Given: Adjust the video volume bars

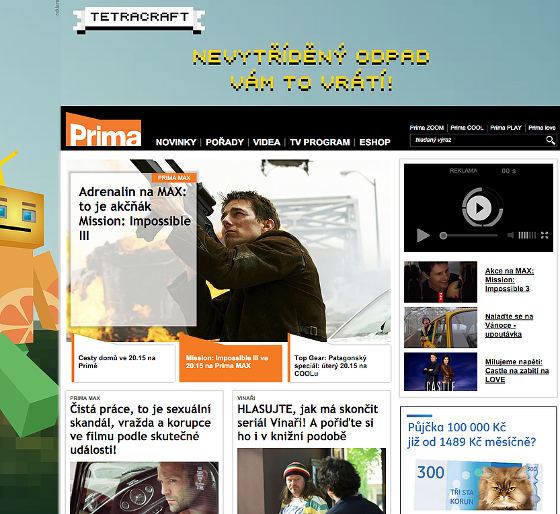Looking at the screenshot, I should pyautogui.click(x=527, y=235).
